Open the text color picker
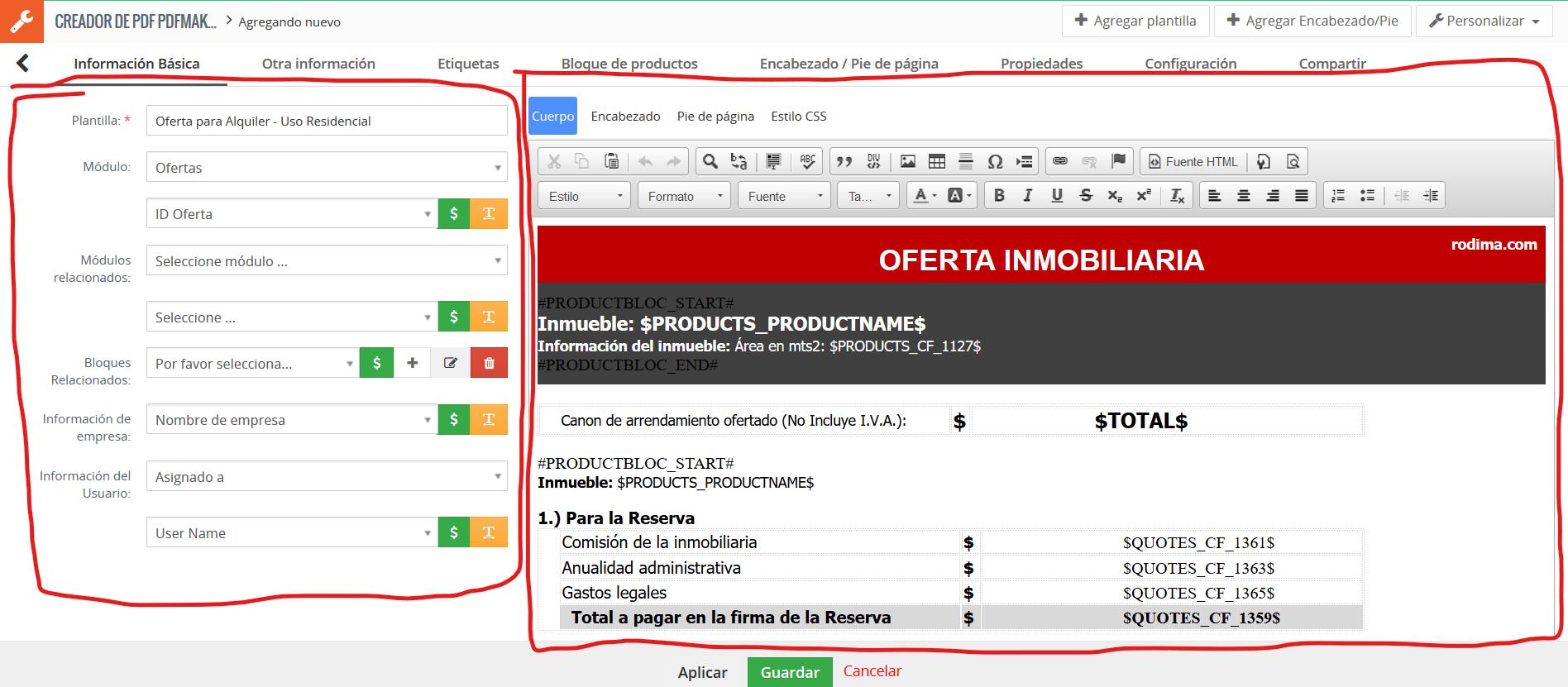Viewport: 1568px width, 687px height. [x=924, y=196]
